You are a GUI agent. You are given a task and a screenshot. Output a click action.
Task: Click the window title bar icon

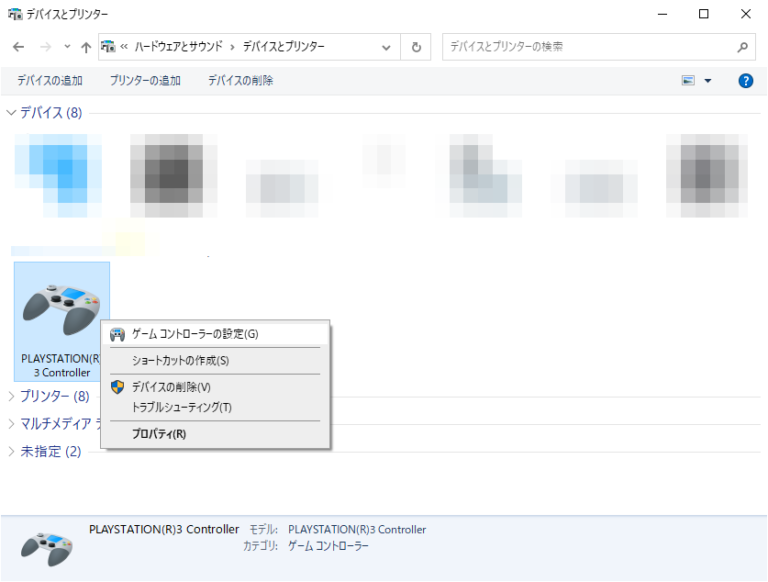[15, 14]
